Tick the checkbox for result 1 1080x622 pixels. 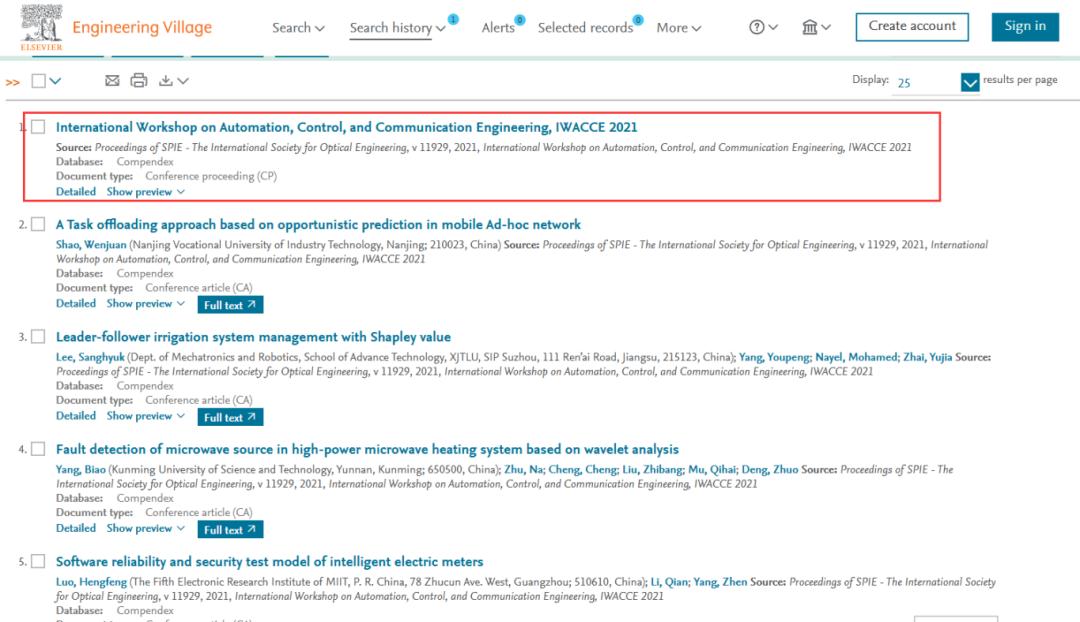(38, 127)
